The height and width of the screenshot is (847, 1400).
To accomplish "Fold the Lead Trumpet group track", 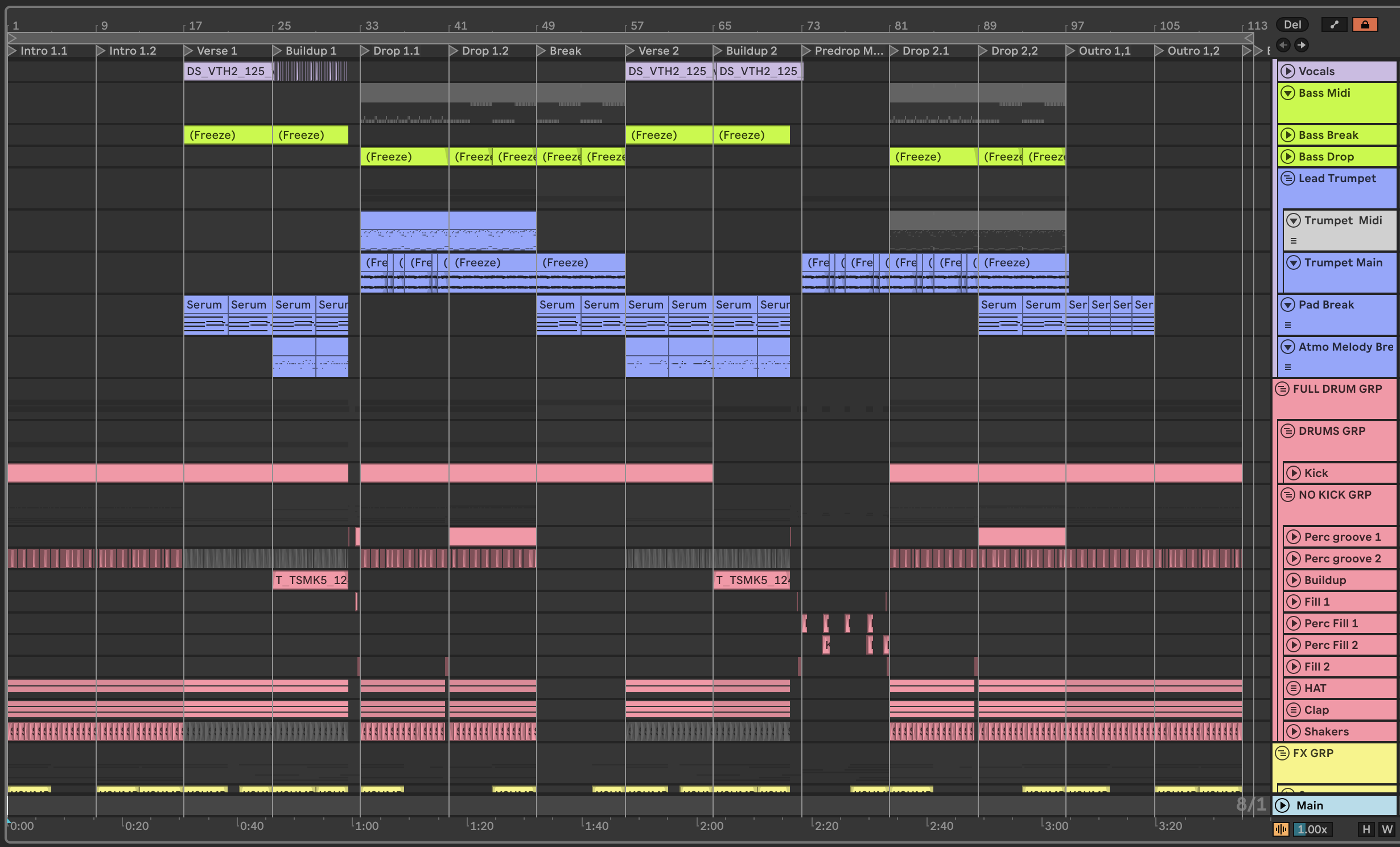I will coord(1287,178).
